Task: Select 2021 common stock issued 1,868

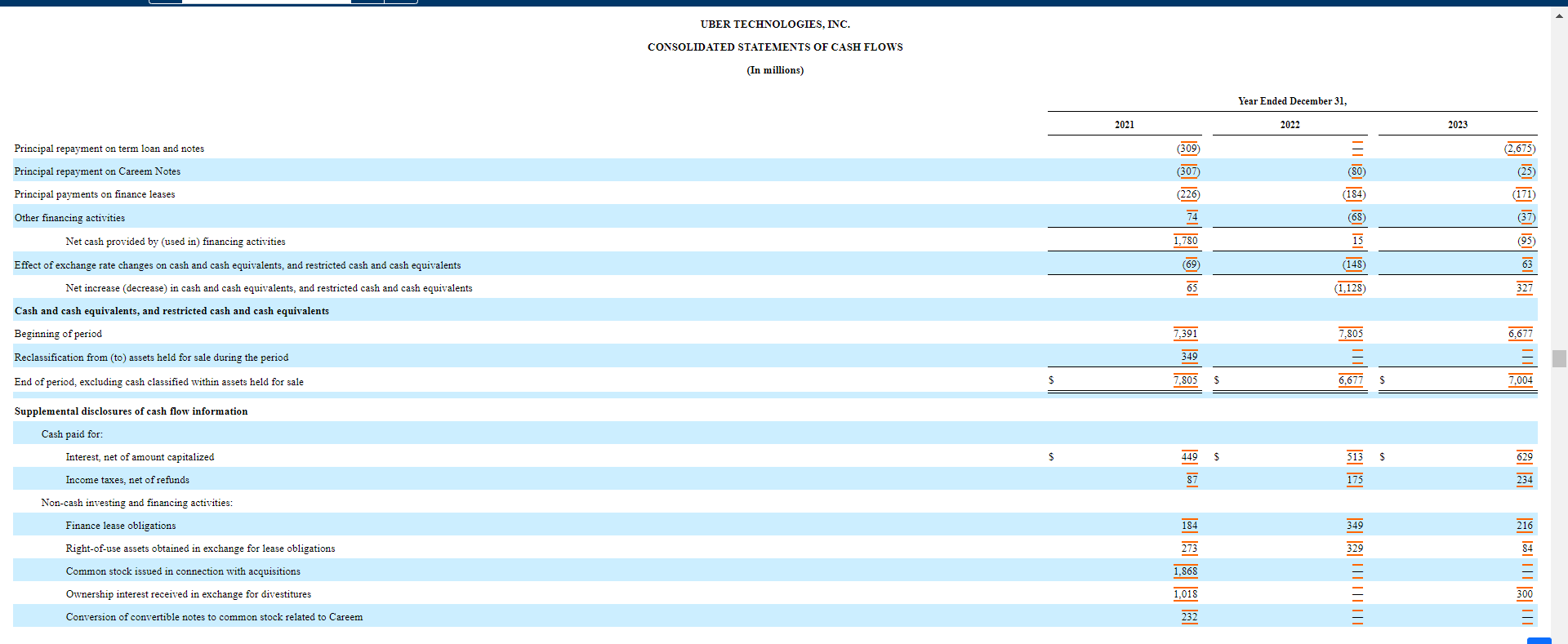Action: point(1186,571)
